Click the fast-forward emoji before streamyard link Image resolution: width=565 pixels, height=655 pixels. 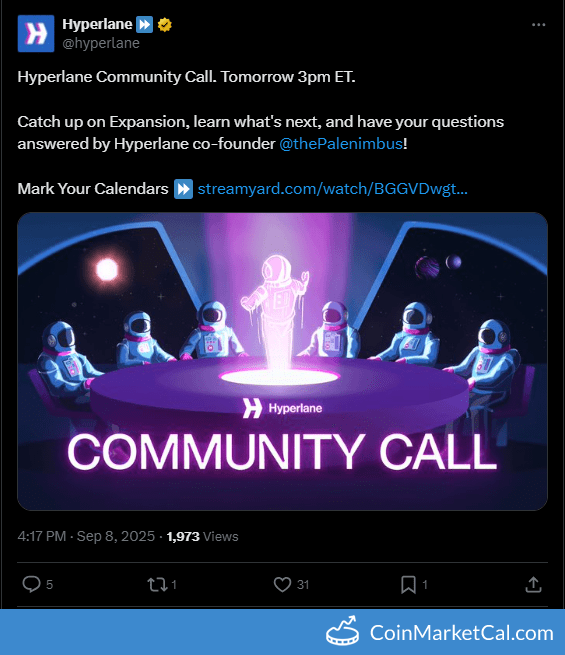point(183,189)
